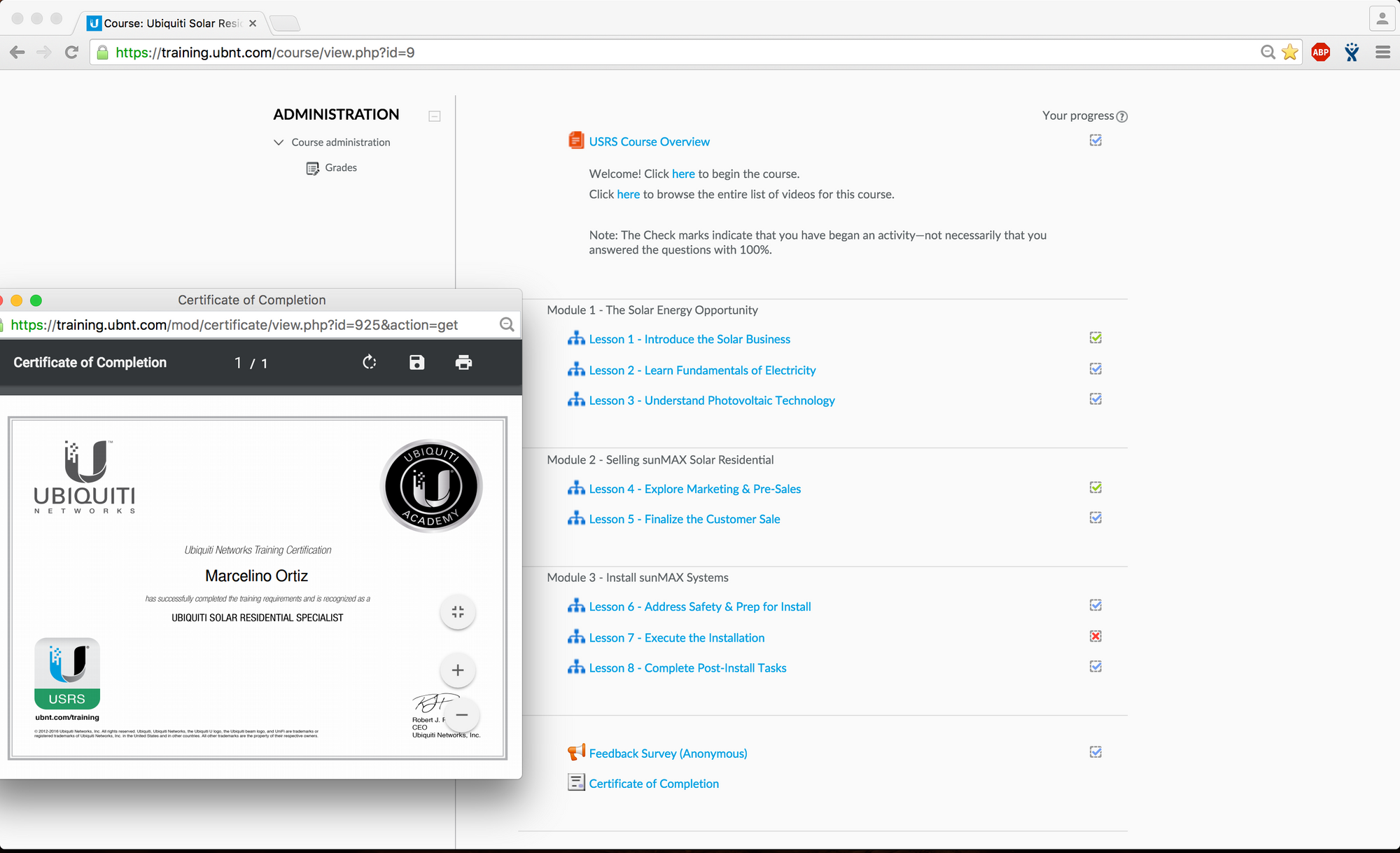This screenshot has height=853, width=1400.
Task: Open the Feedback Survey (Anonymous) link
Action: pos(668,754)
